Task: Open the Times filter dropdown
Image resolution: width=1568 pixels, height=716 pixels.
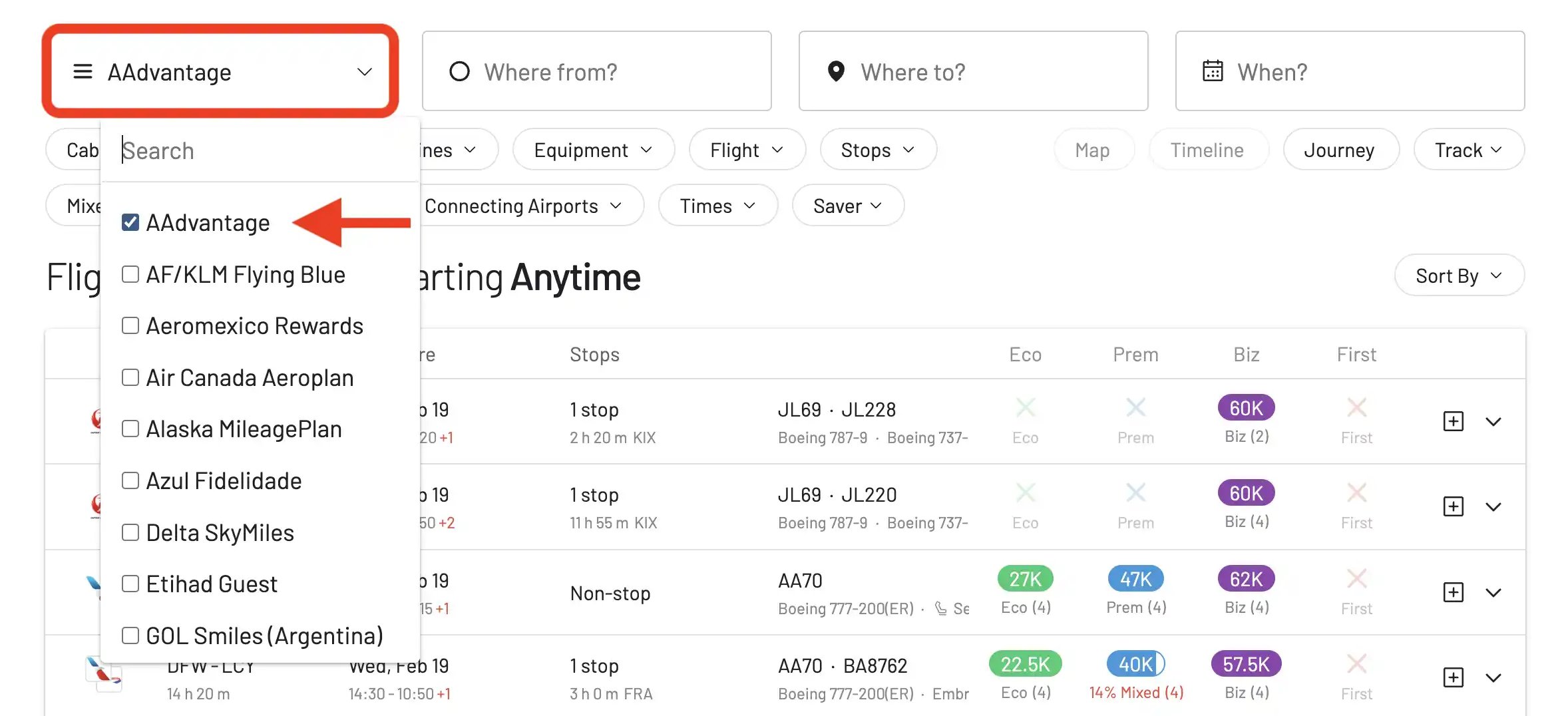Action: [717, 206]
